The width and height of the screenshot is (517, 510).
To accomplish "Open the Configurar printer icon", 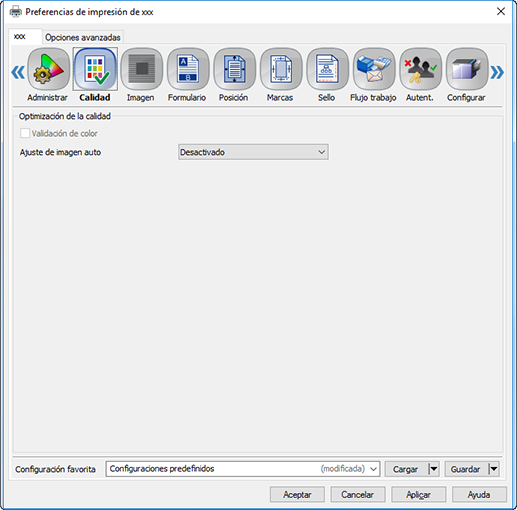I will 467,69.
